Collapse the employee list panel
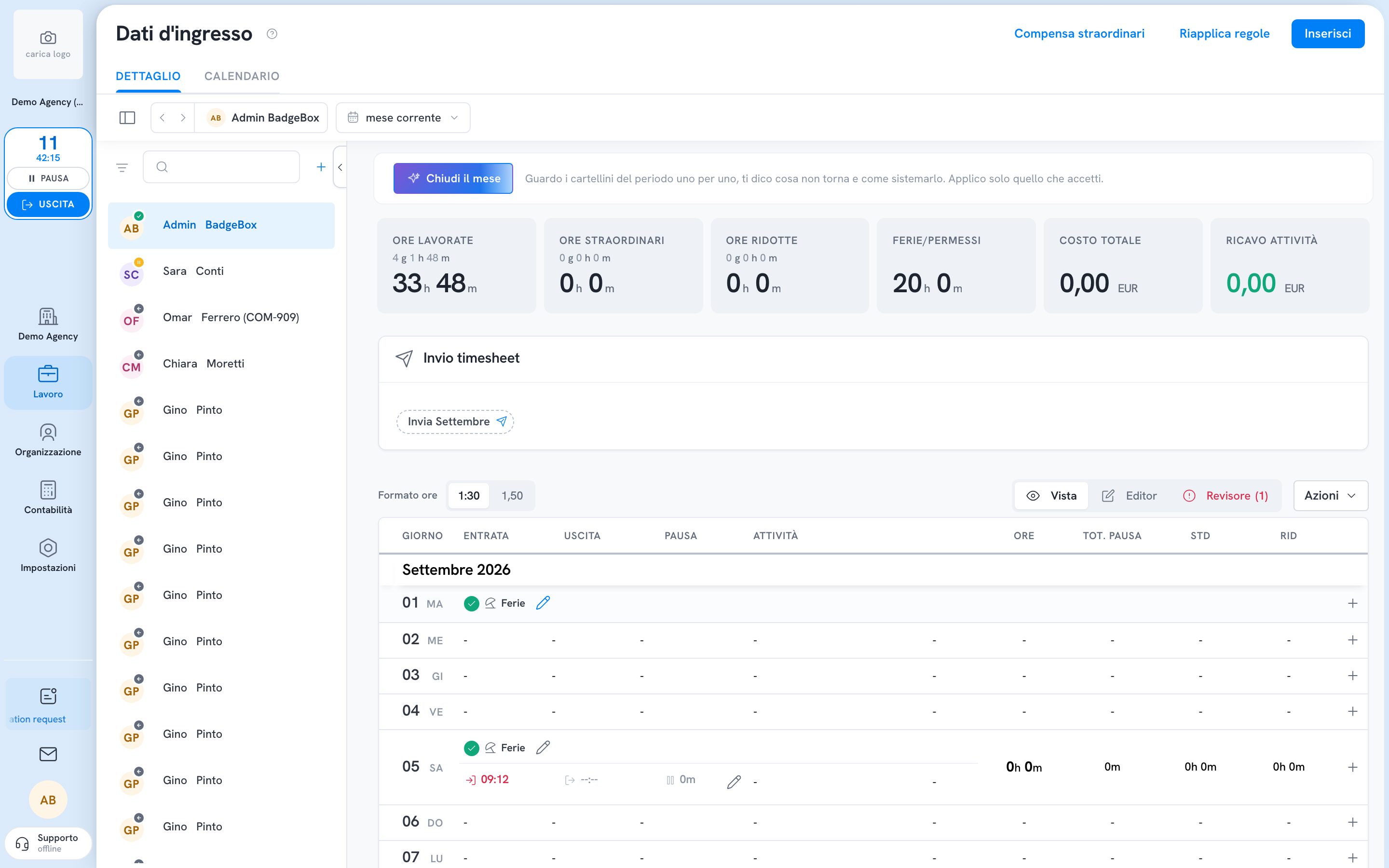1389x868 pixels. point(340,167)
